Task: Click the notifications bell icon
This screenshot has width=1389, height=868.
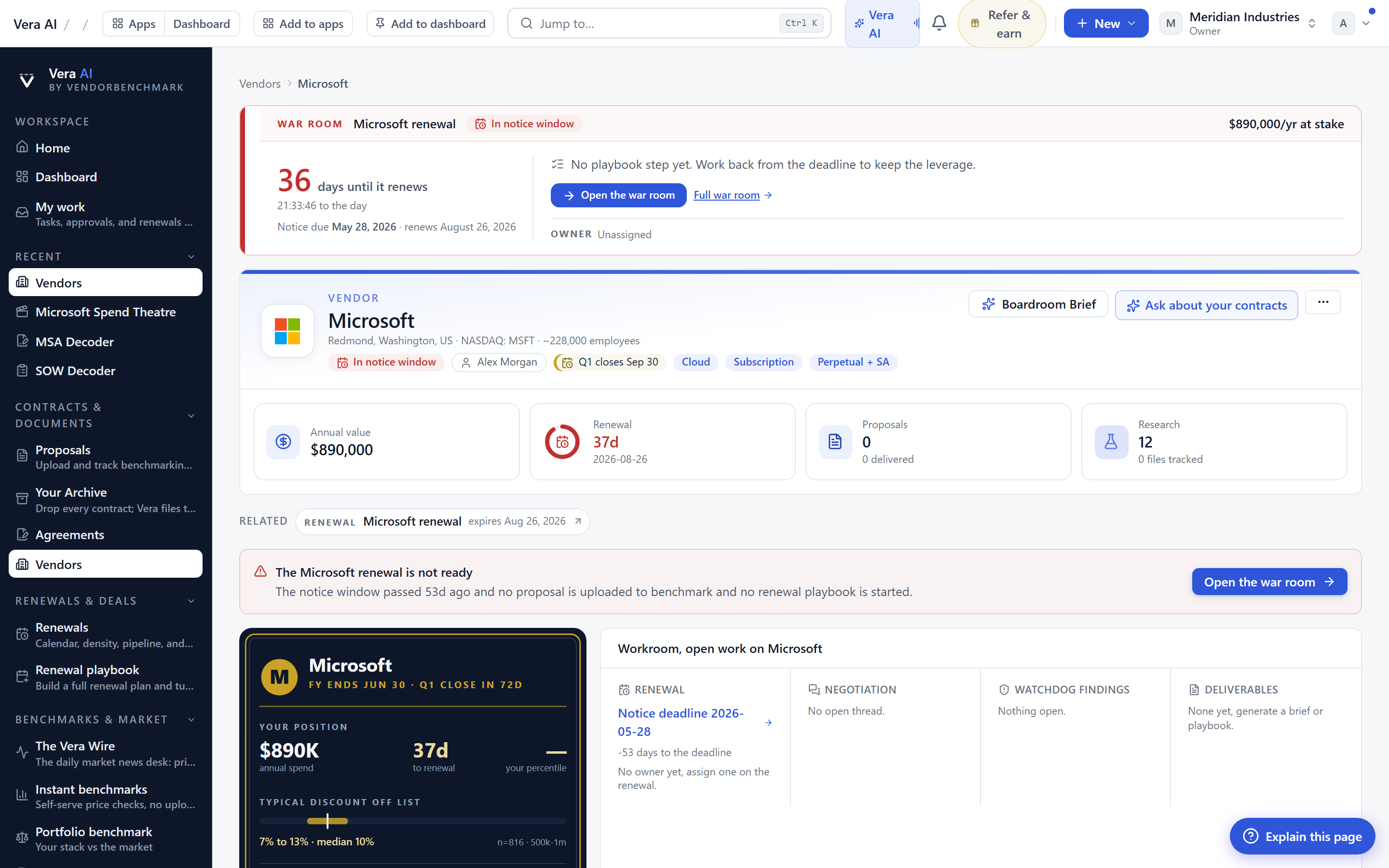Action: tap(939, 24)
